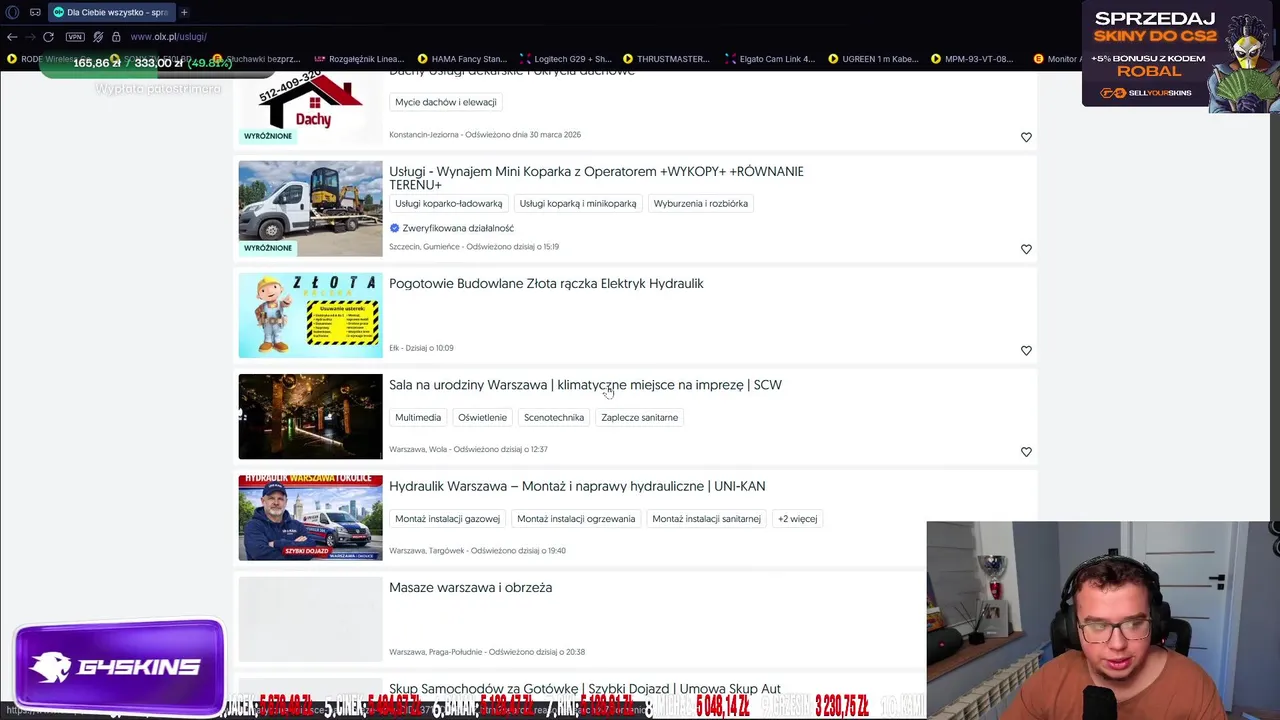The width and height of the screenshot is (1280, 720).
Task: Select the Usługi koparką i minikoparką tag
Action: point(578,204)
